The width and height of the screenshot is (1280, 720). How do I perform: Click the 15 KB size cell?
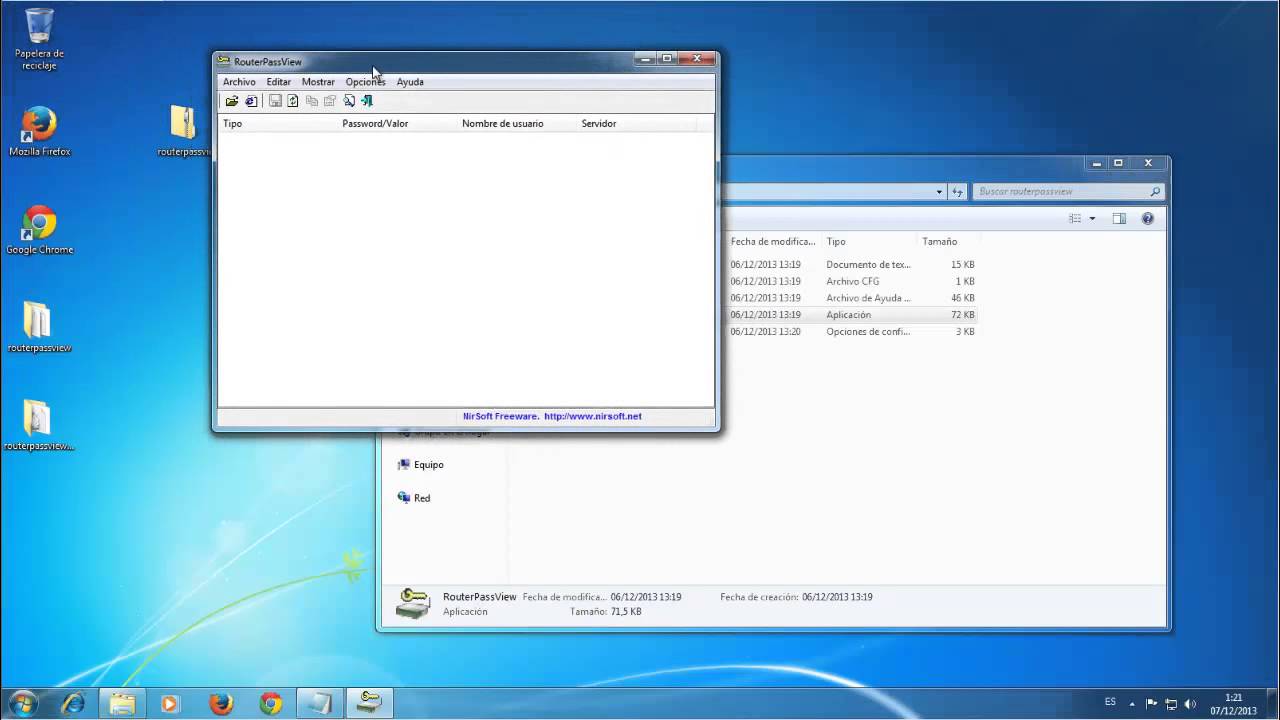[x=962, y=265]
